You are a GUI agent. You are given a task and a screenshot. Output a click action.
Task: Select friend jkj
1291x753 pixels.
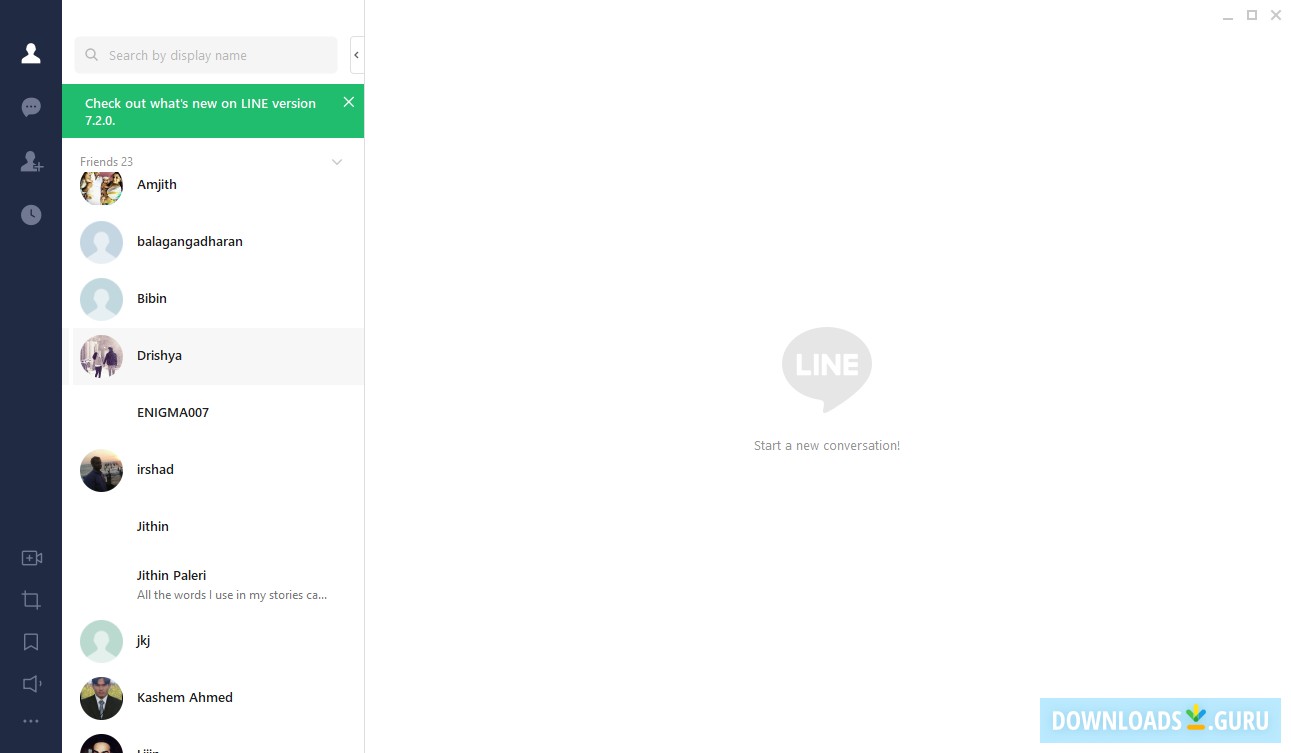click(x=213, y=641)
